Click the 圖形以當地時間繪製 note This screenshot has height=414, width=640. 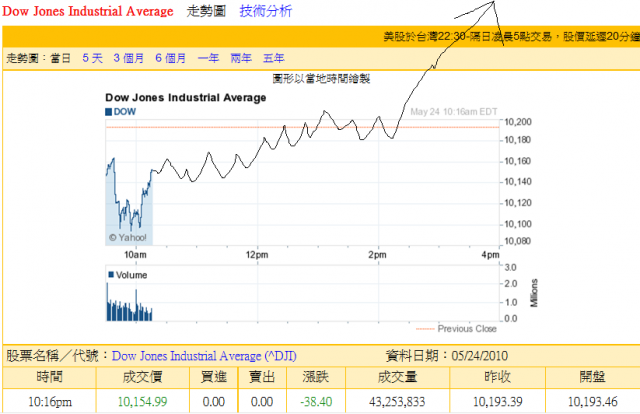click(x=321, y=78)
